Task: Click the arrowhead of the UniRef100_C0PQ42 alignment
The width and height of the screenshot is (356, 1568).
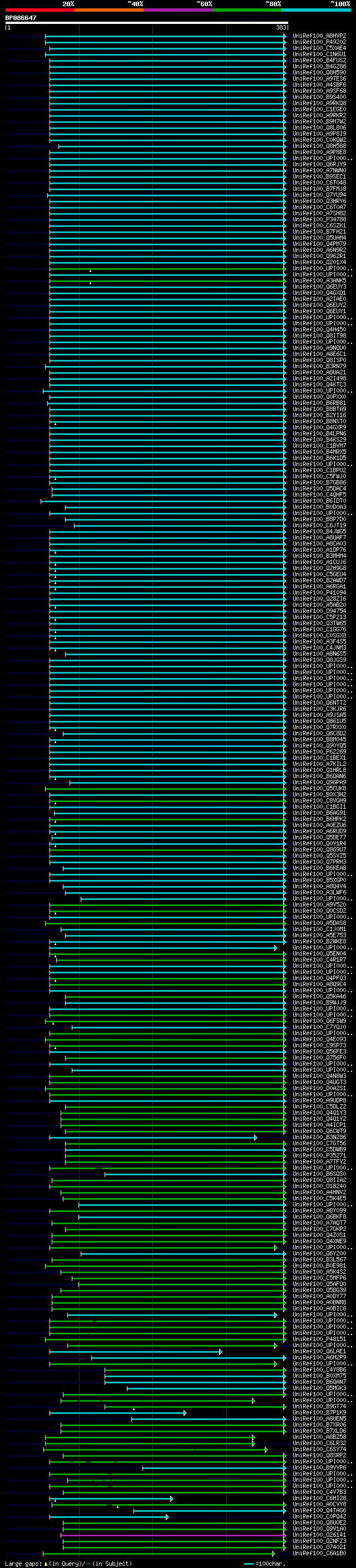Action: point(167,1517)
